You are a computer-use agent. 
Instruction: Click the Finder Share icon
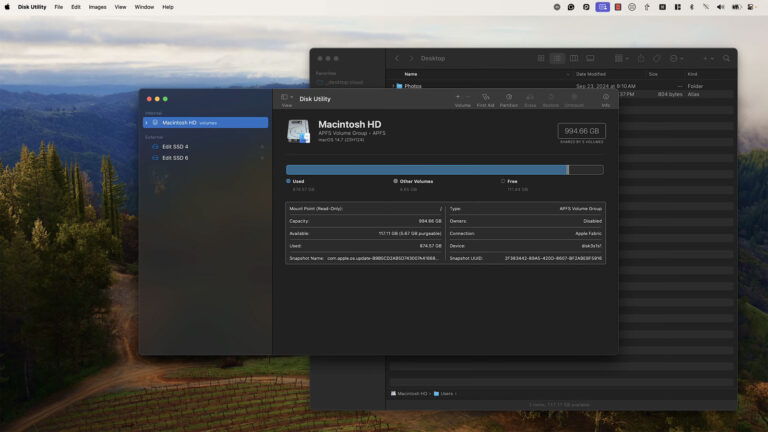[641, 58]
